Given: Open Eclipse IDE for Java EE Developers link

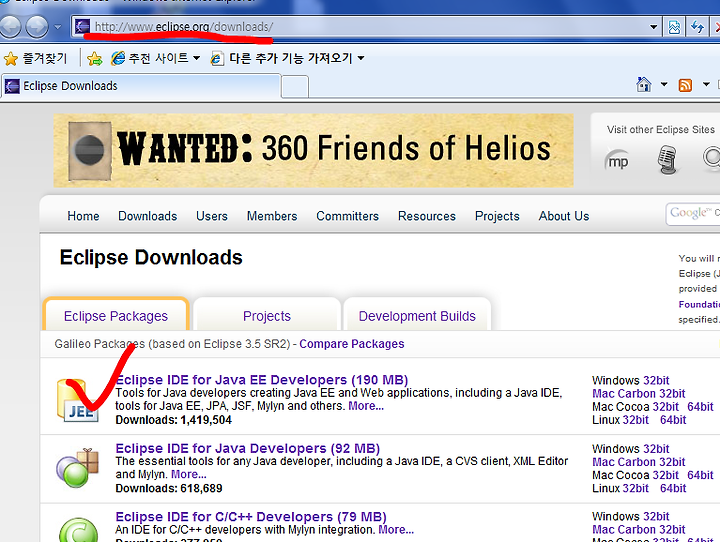Looking at the screenshot, I should pyautogui.click(x=262, y=380).
